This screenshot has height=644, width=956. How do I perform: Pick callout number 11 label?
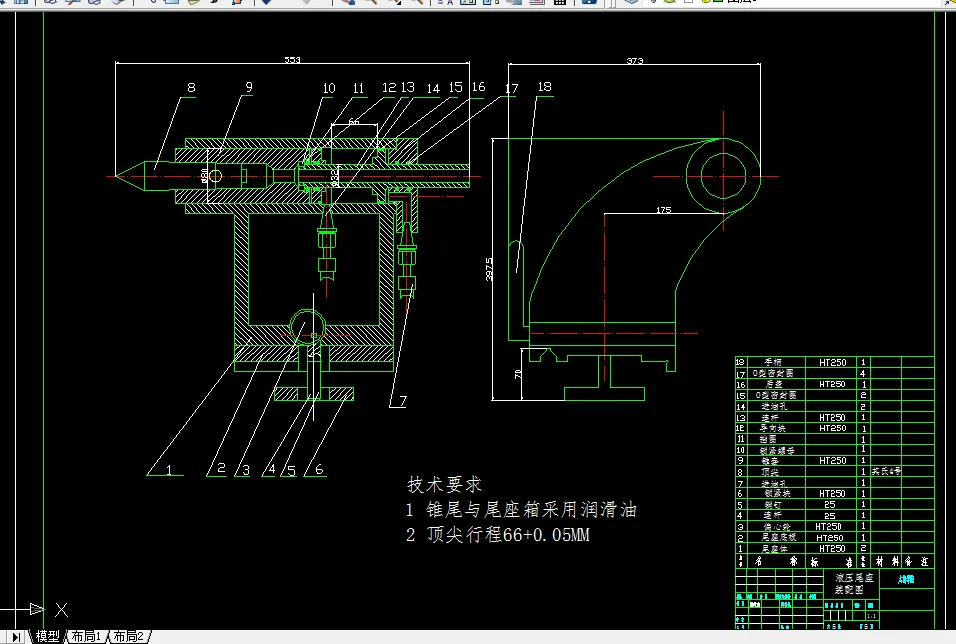(358, 88)
